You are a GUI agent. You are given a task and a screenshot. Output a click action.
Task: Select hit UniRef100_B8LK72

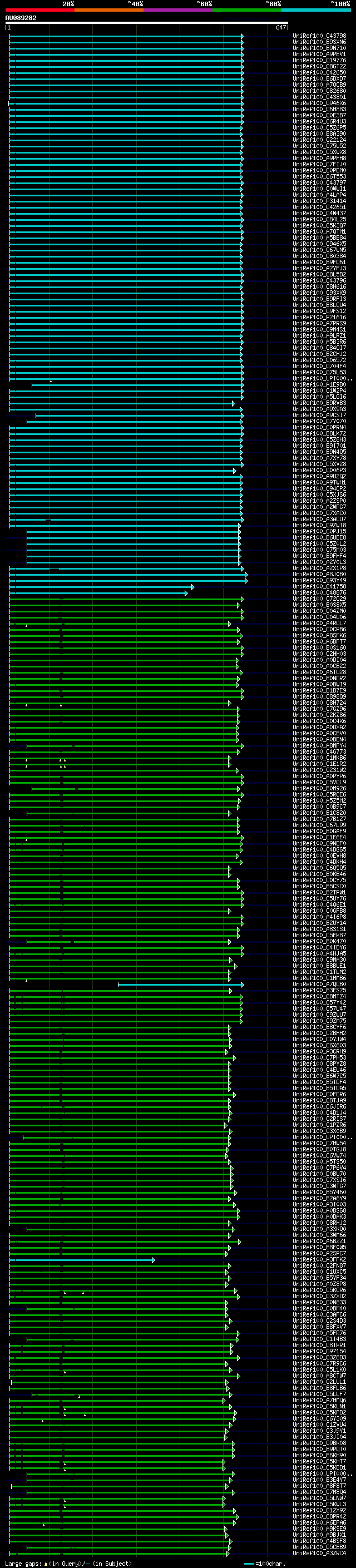(x=319, y=433)
